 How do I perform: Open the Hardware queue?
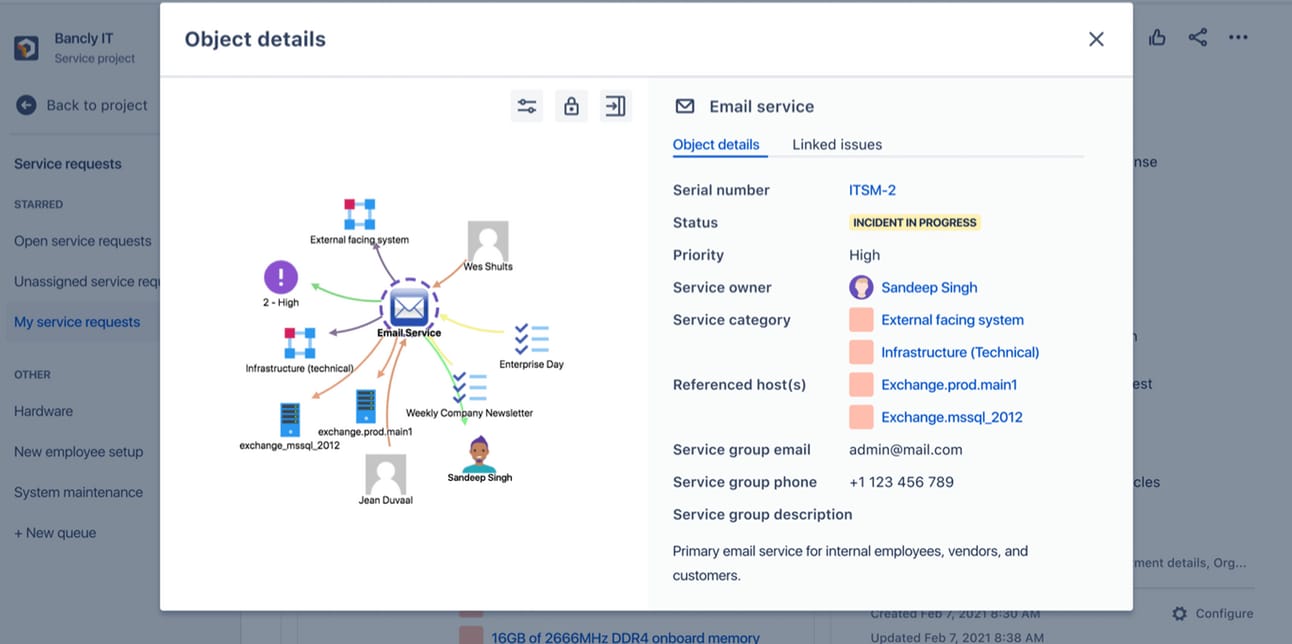coord(43,411)
